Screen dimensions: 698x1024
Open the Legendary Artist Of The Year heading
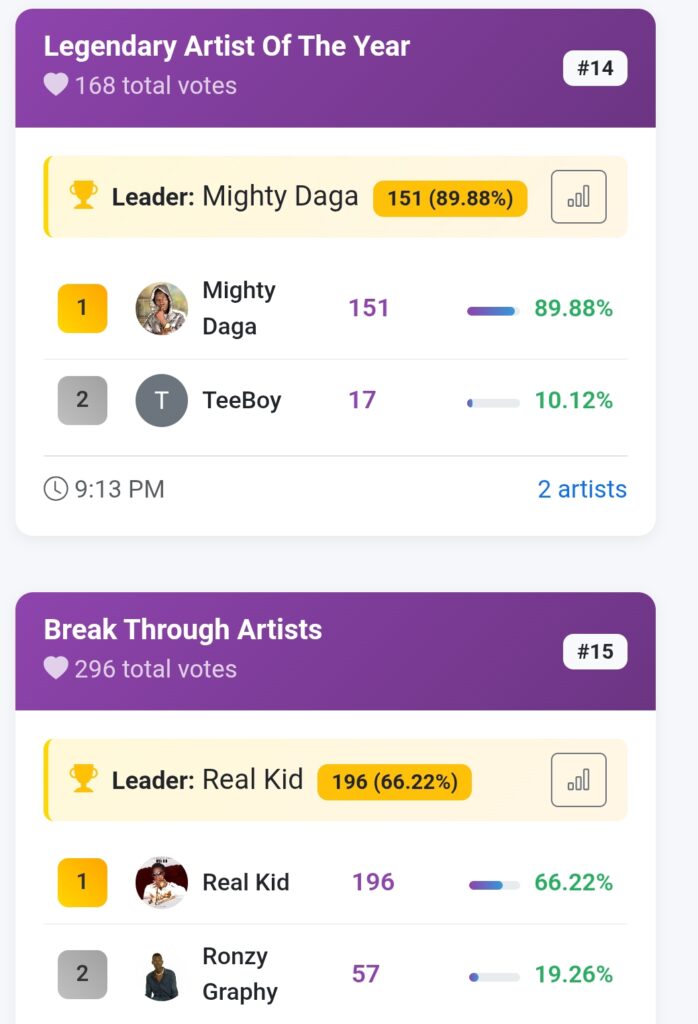[227, 46]
